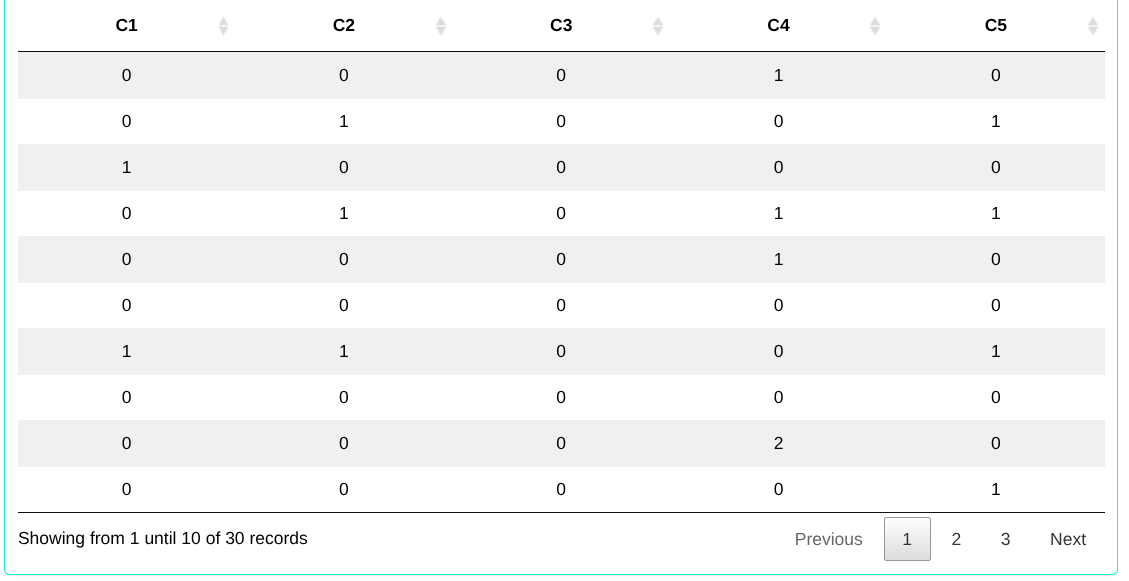Click the C5 header label
The image size is (1129, 581).
click(995, 26)
